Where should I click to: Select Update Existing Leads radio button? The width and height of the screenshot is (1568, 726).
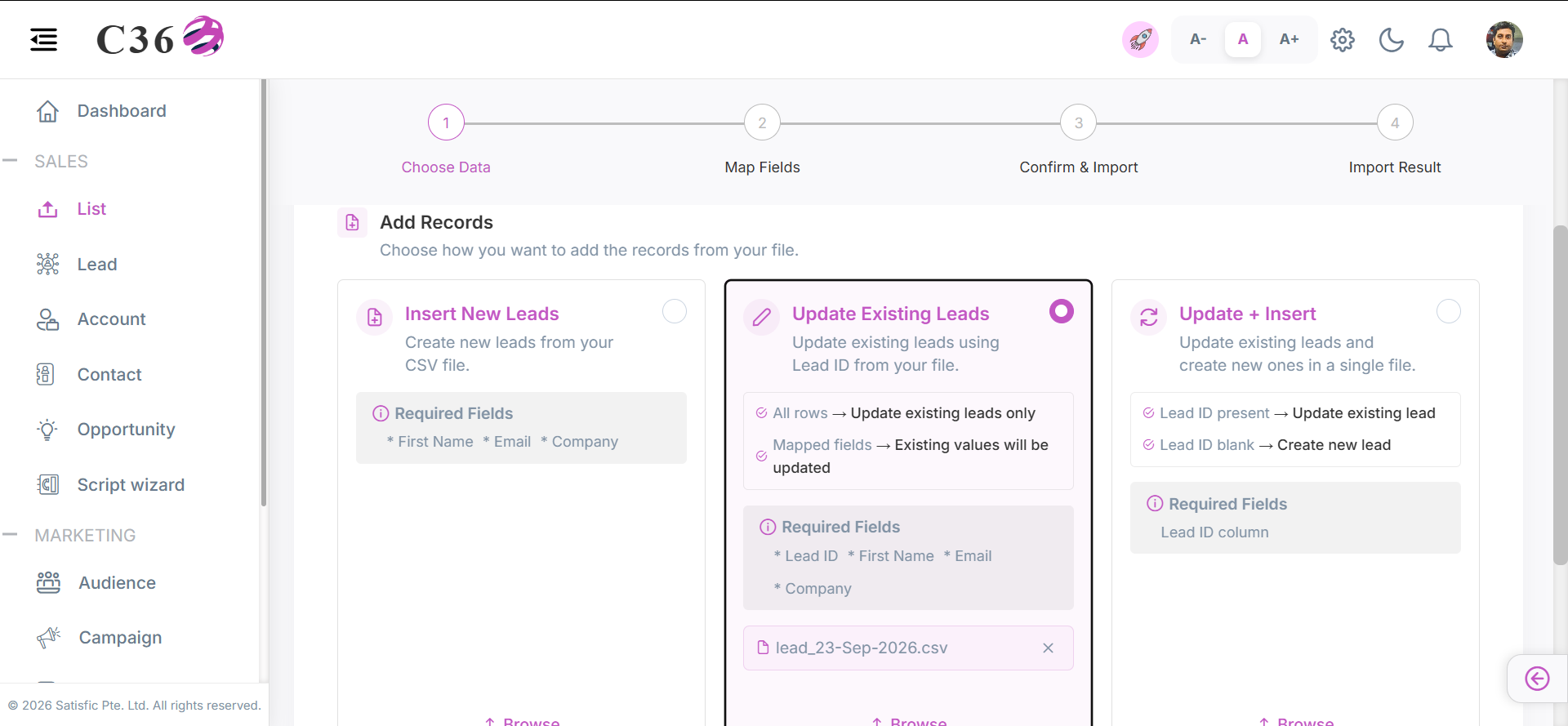(x=1062, y=311)
